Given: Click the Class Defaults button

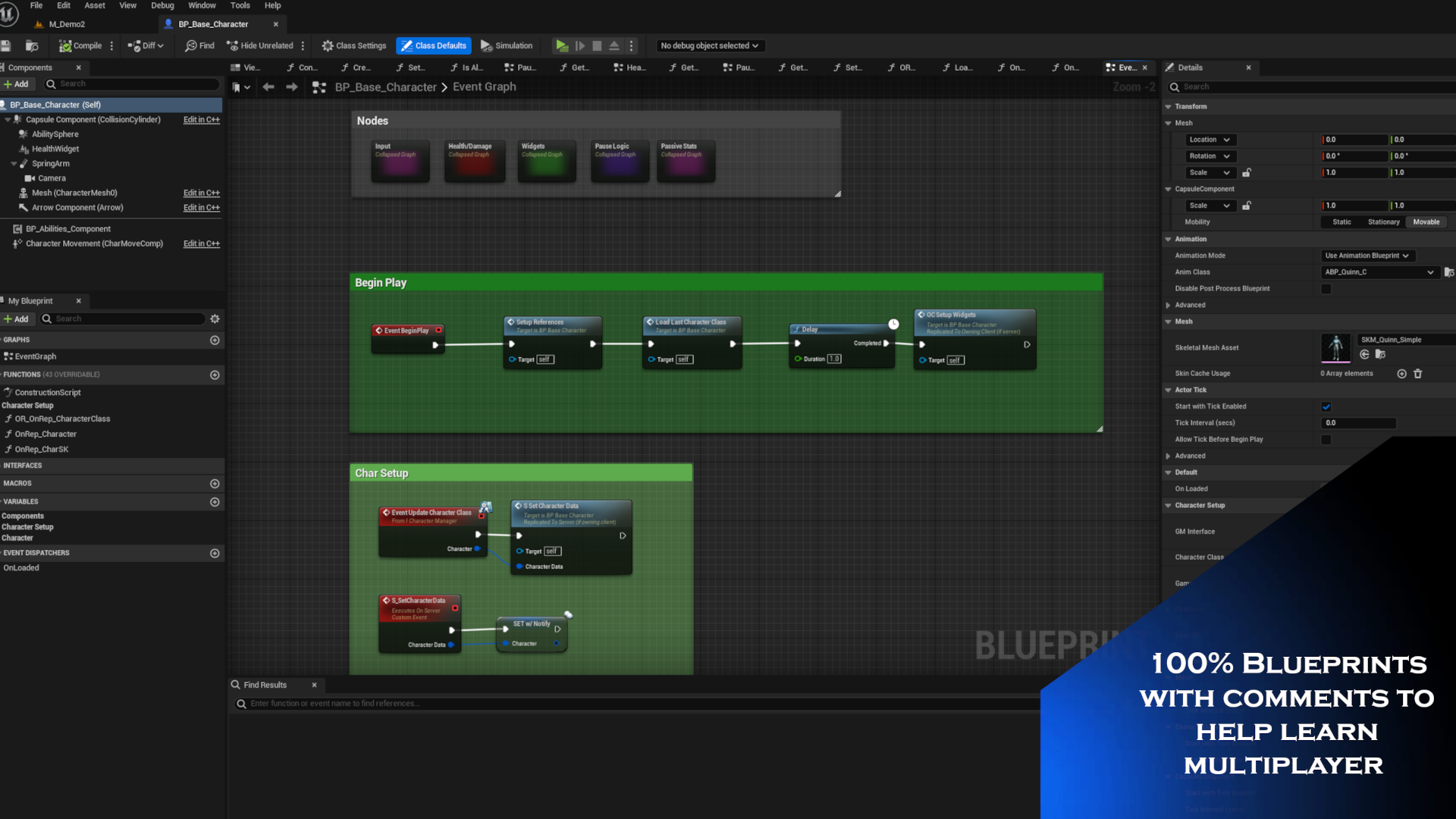Looking at the screenshot, I should point(433,45).
